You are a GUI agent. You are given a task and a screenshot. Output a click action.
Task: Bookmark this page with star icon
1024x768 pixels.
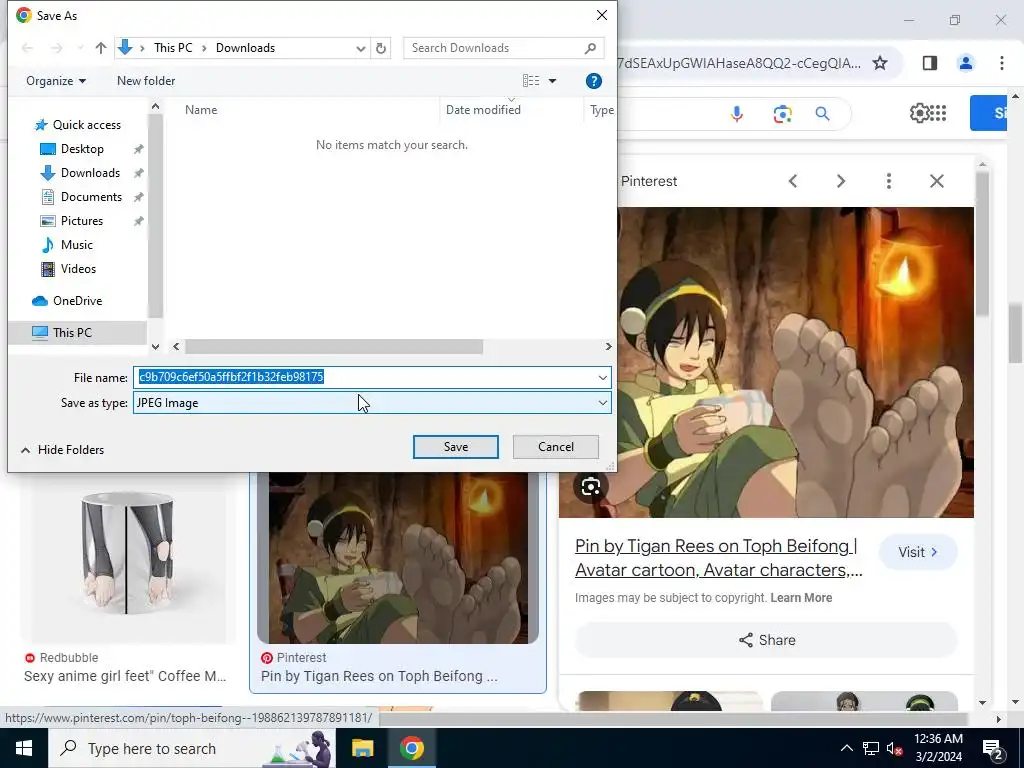click(880, 63)
